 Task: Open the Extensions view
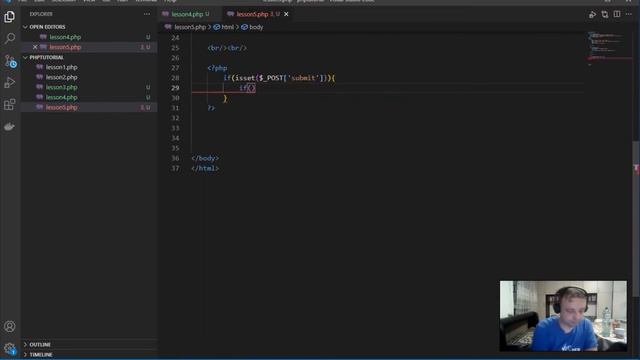[x=9, y=104]
